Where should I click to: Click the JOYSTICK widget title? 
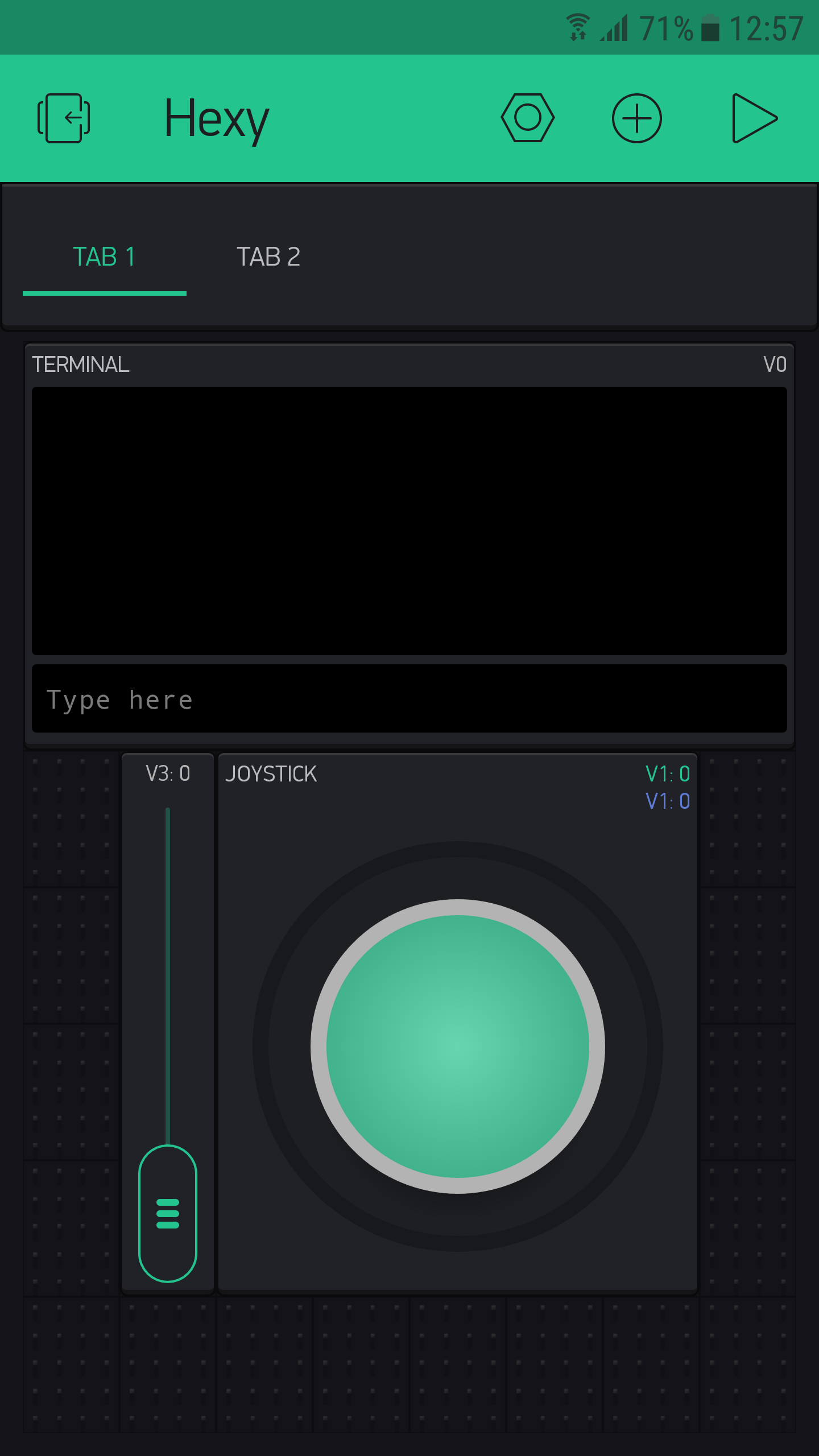pyautogui.click(x=271, y=774)
